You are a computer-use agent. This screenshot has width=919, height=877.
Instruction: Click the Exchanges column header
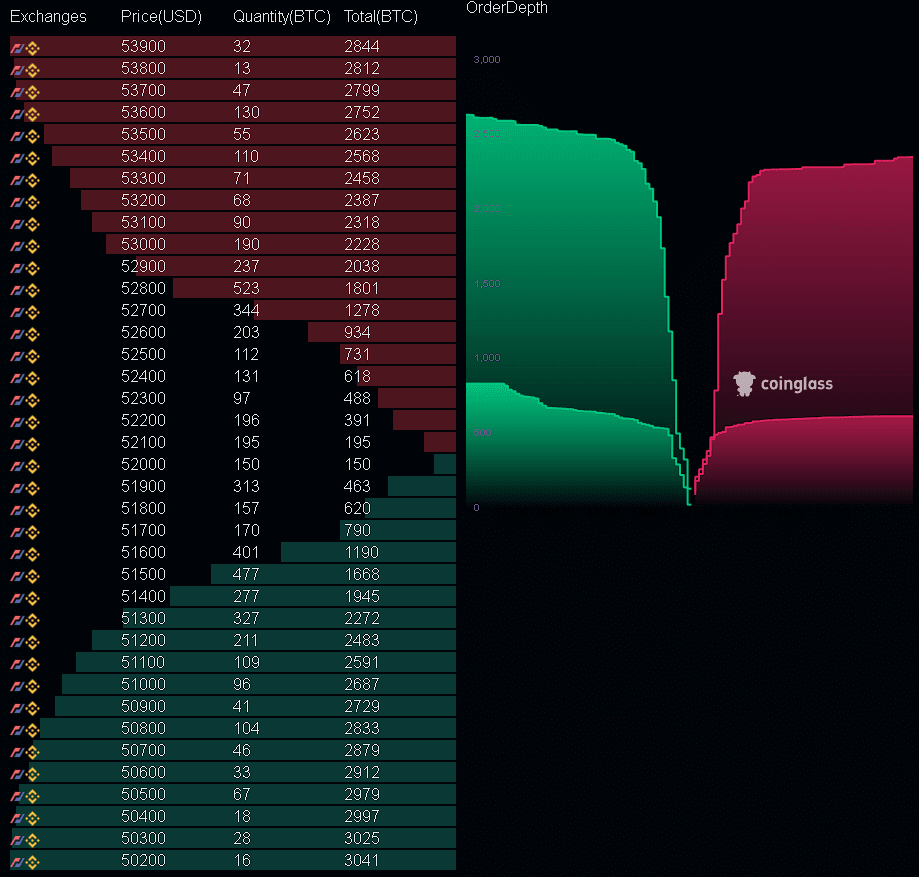48,16
